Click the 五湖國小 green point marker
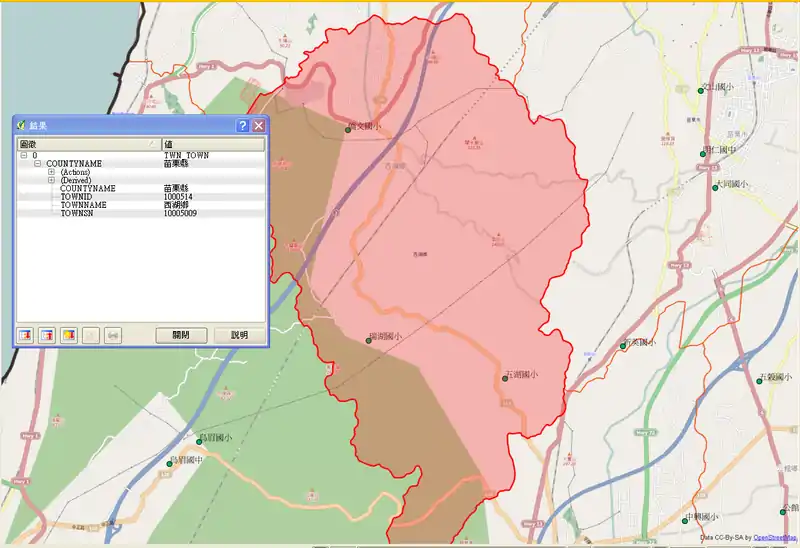This screenshot has height=548, width=800. tap(505, 378)
